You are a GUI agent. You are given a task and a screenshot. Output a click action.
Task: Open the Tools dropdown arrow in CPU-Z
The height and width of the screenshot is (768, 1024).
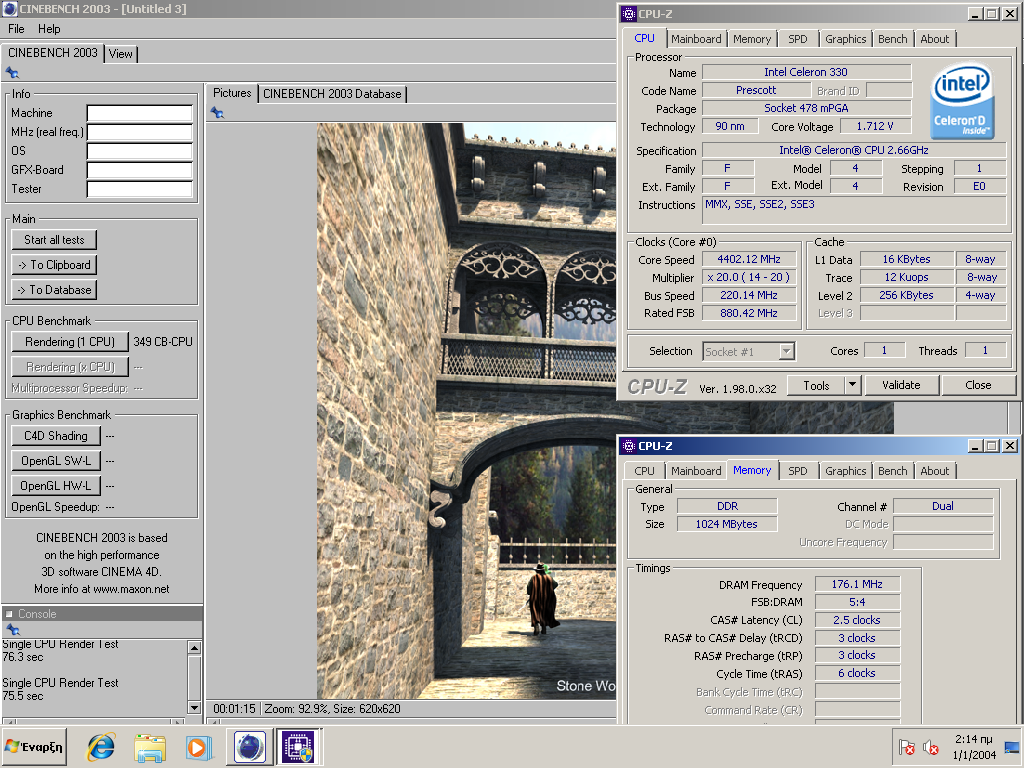[x=852, y=385]
